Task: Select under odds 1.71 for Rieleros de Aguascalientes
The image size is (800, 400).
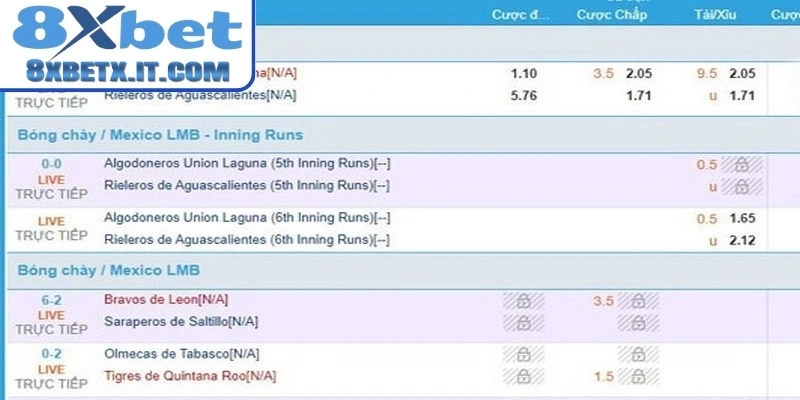Action: pos(742,96)
